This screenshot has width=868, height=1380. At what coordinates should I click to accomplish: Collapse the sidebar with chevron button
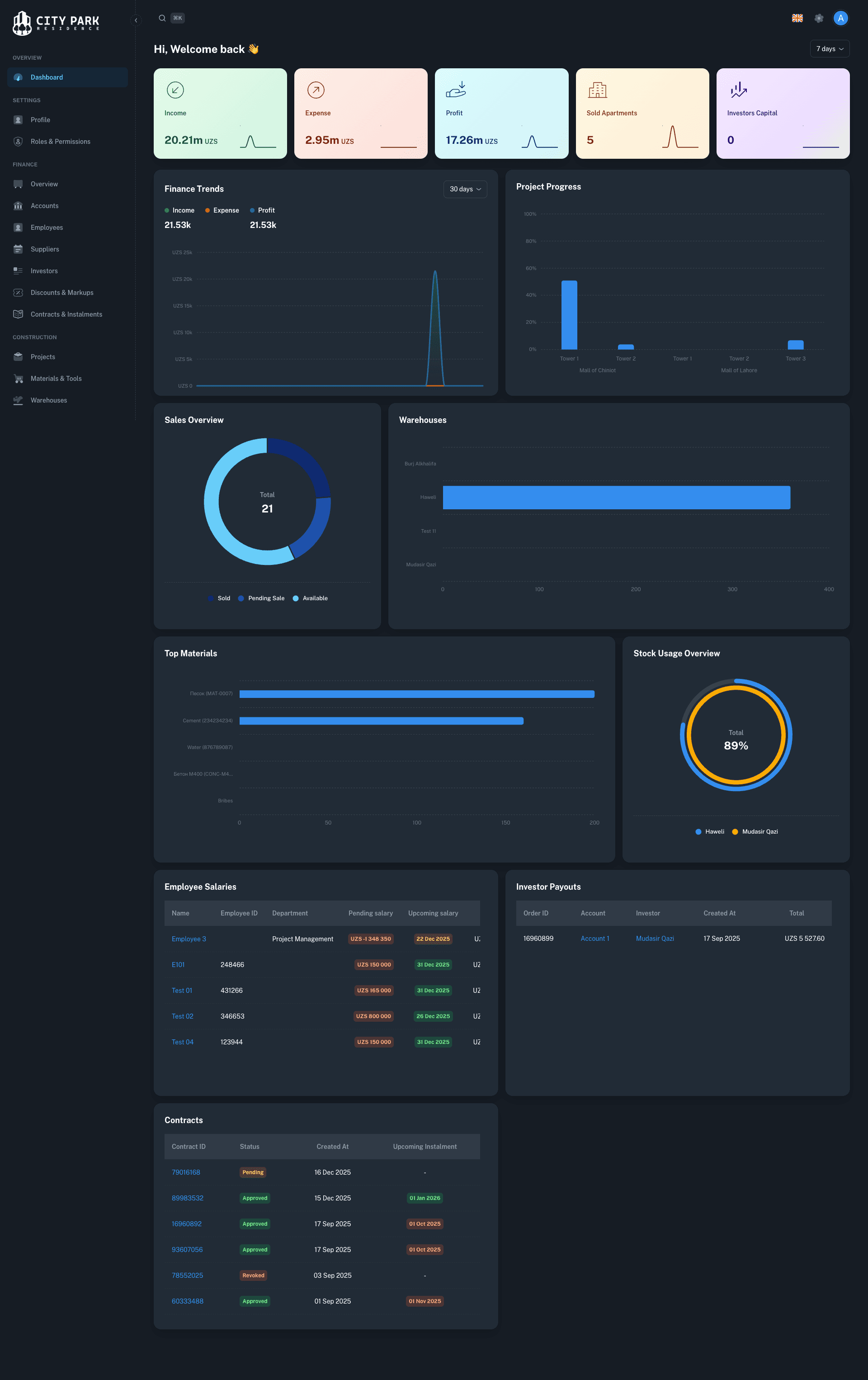coord(136,20)
